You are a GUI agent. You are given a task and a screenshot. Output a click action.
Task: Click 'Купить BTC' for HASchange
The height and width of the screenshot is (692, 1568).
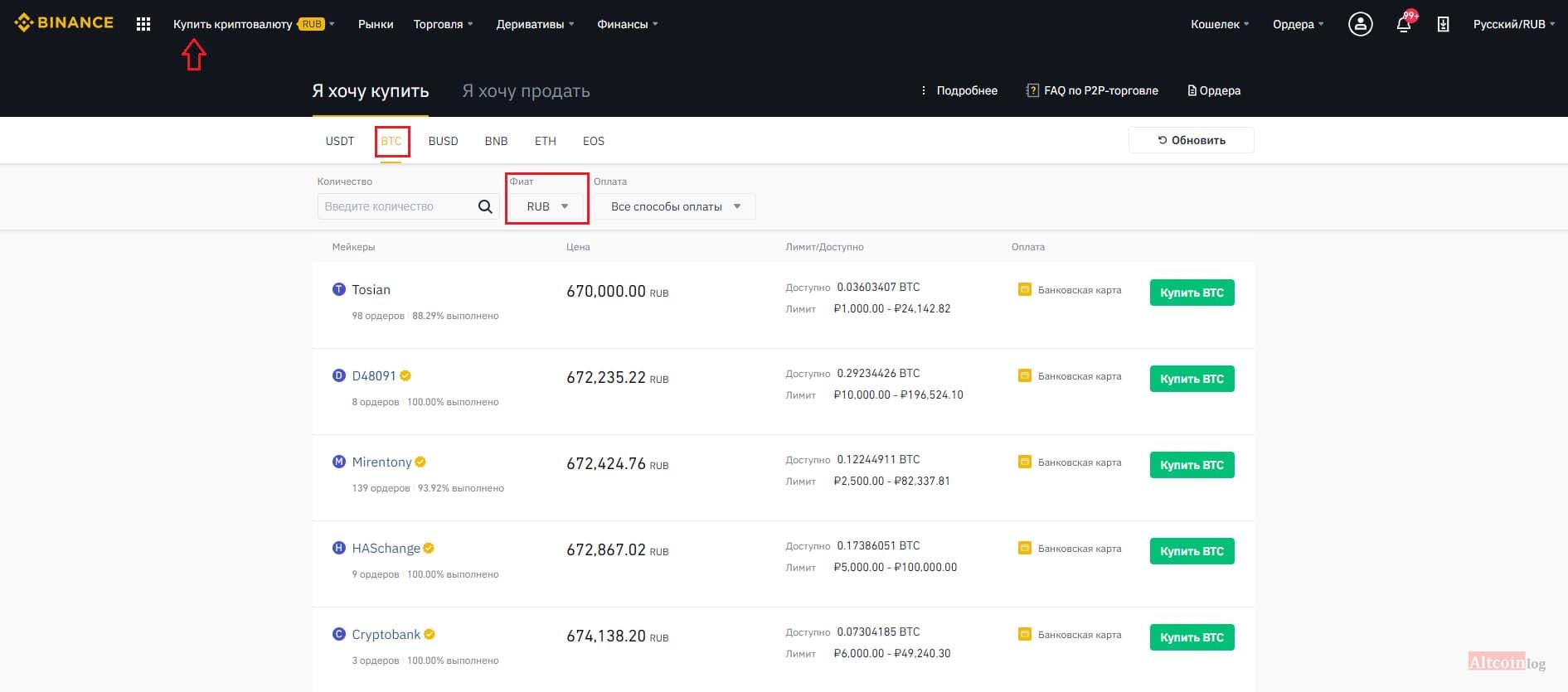point(1192,551)
